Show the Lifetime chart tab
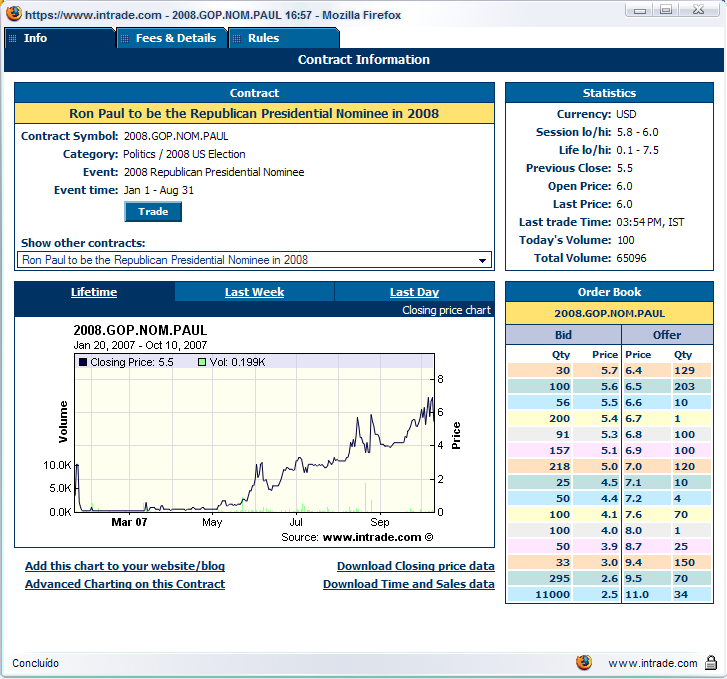 tap(94, 292)
